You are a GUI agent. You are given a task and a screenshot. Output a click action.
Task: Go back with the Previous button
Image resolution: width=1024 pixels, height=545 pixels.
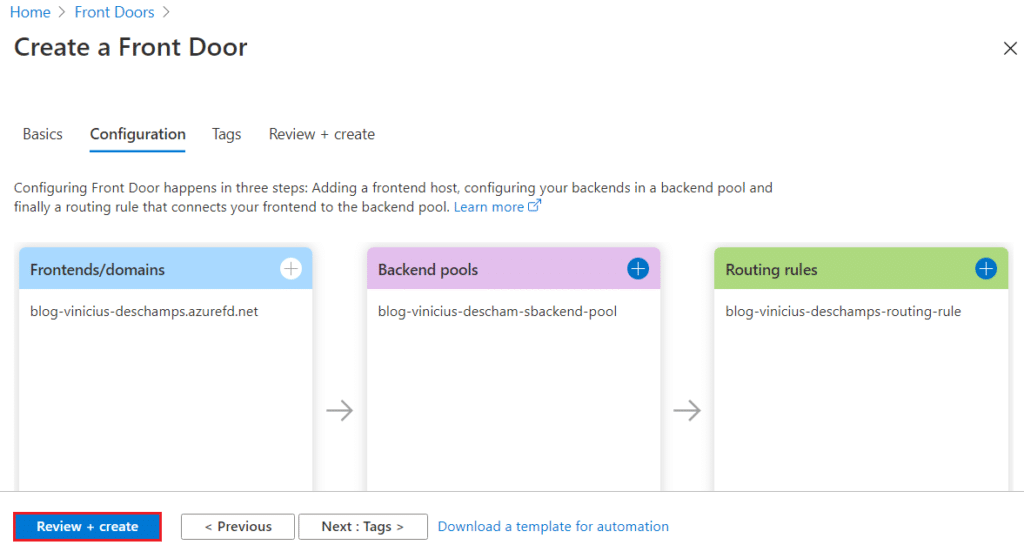[238, 527]
